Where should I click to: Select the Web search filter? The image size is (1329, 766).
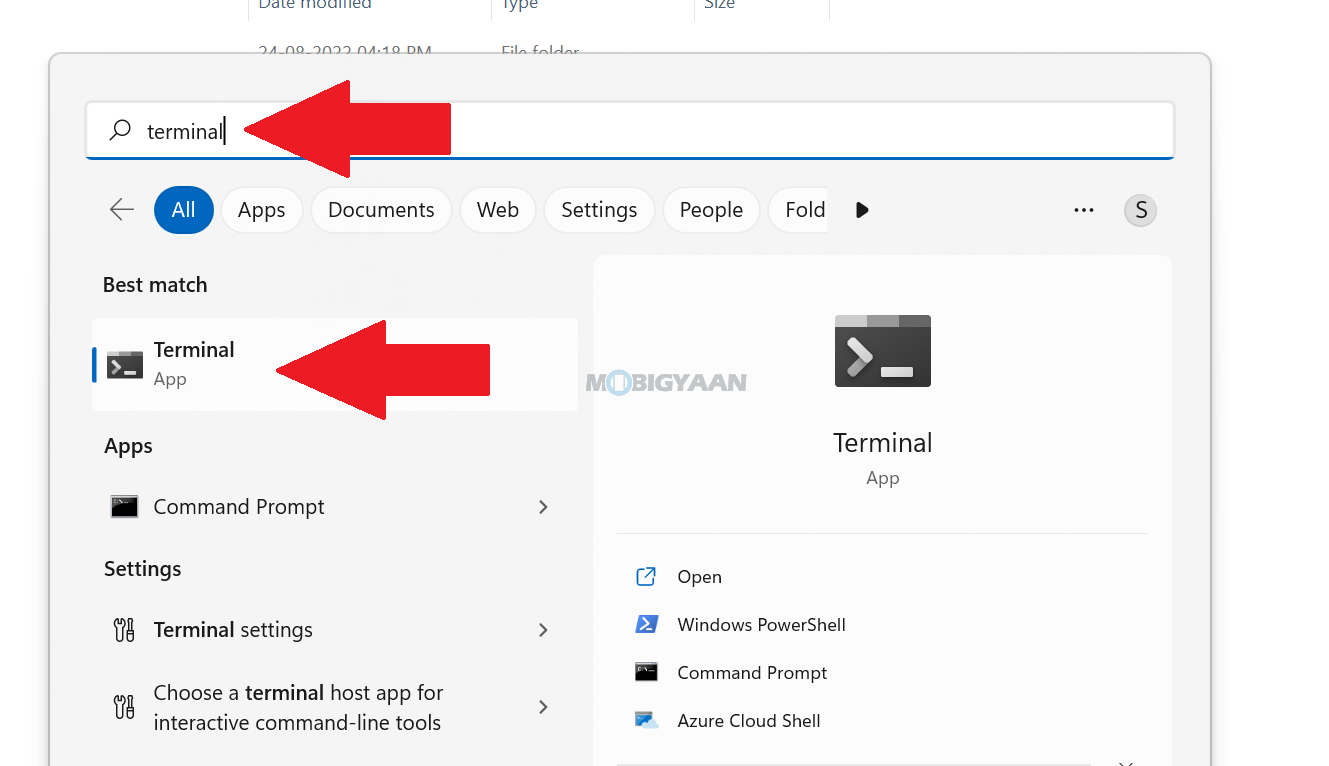(x=497, y=210)
